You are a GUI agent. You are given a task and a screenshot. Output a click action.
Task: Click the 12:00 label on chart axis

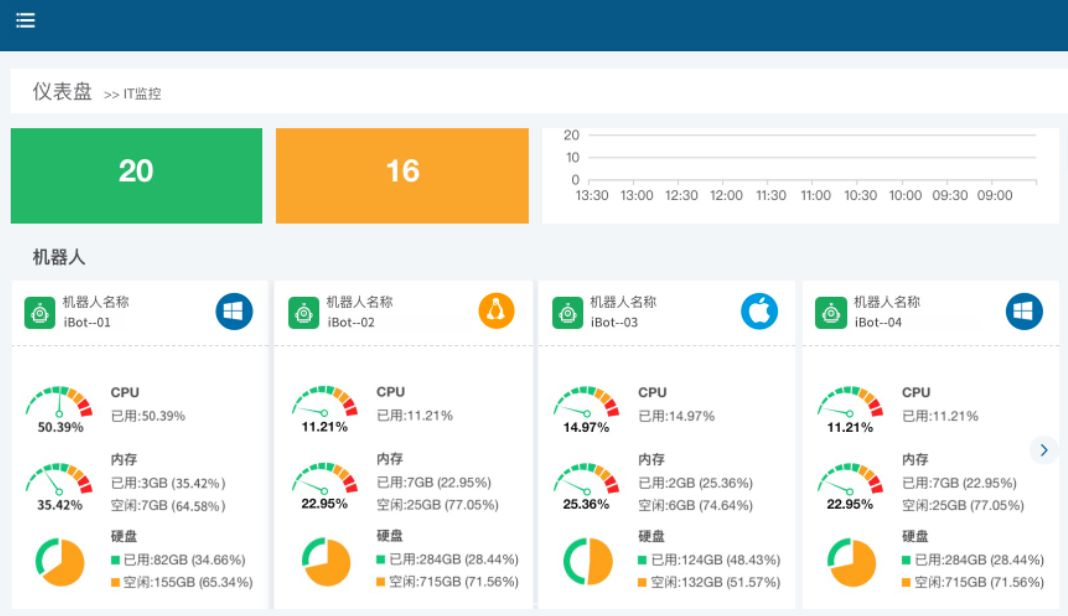click(726, 196)
